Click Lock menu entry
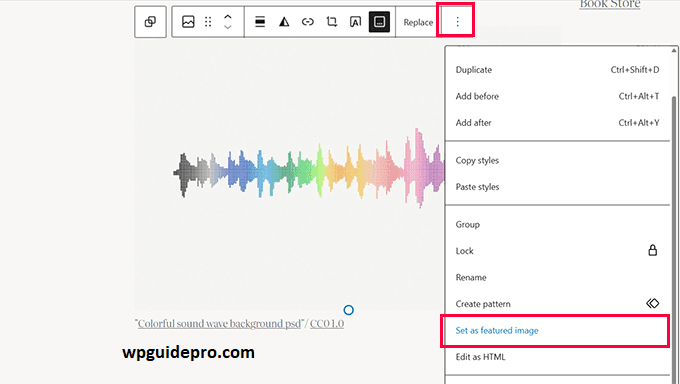 557,251
